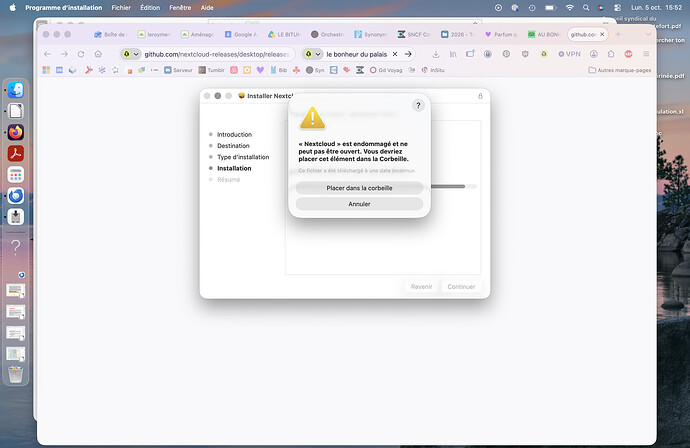Open Adobe Acrobat from the Dock
The width and height of the screenshot is (690, 448).
click(16, 153)
